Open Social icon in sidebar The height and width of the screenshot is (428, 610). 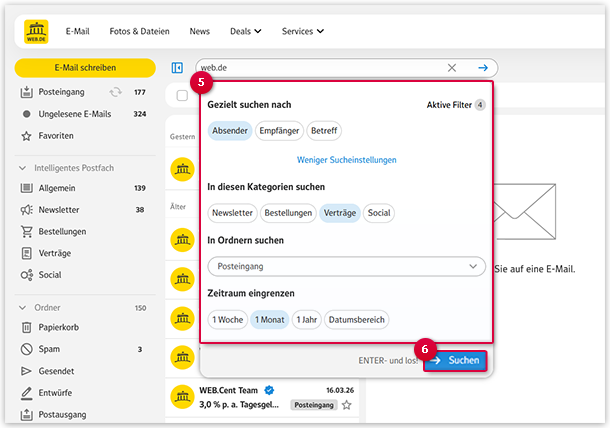[26, 275]
